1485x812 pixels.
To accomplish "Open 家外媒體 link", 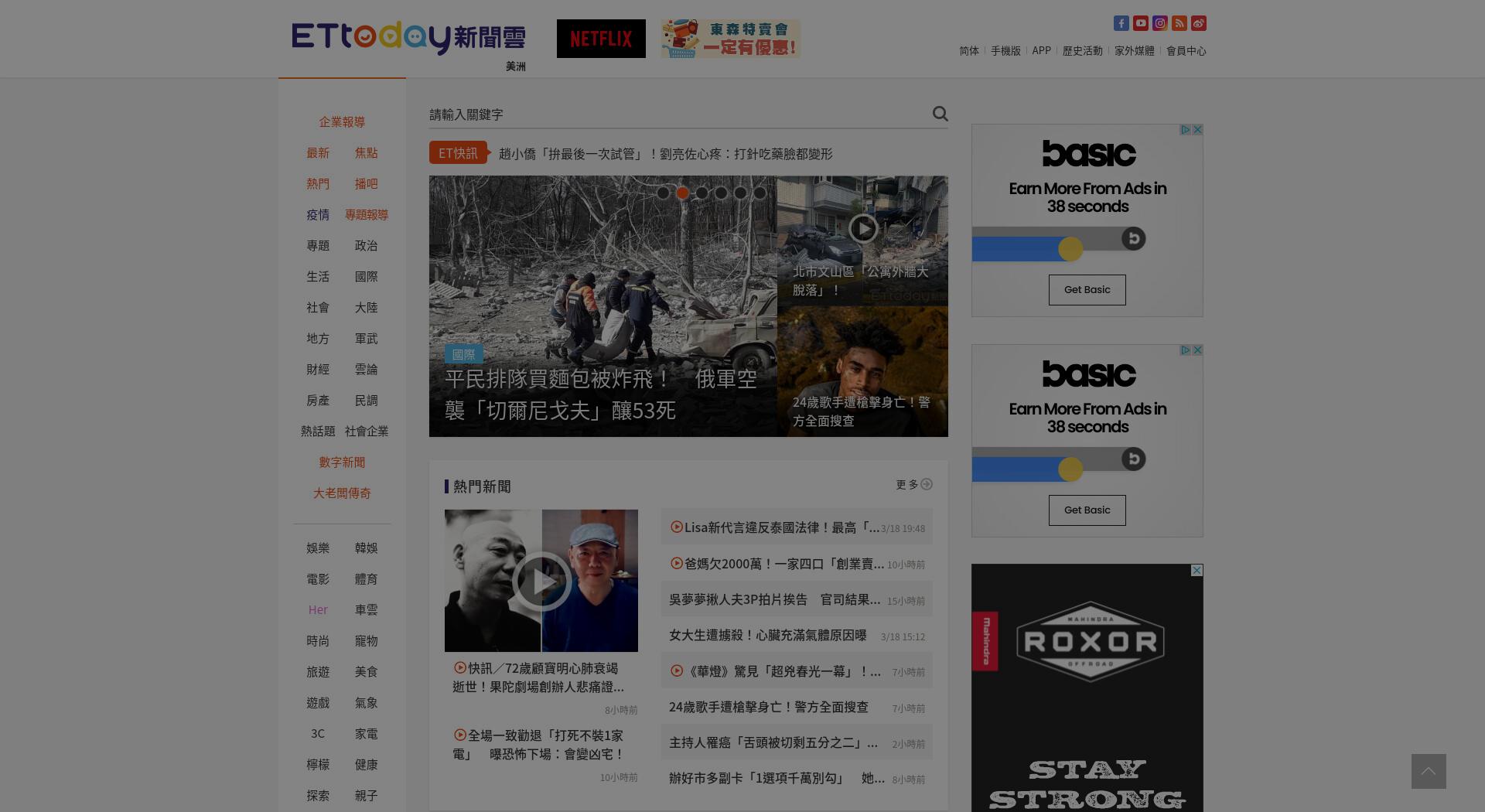I will pyautogui.click(x=1135, y=51).
